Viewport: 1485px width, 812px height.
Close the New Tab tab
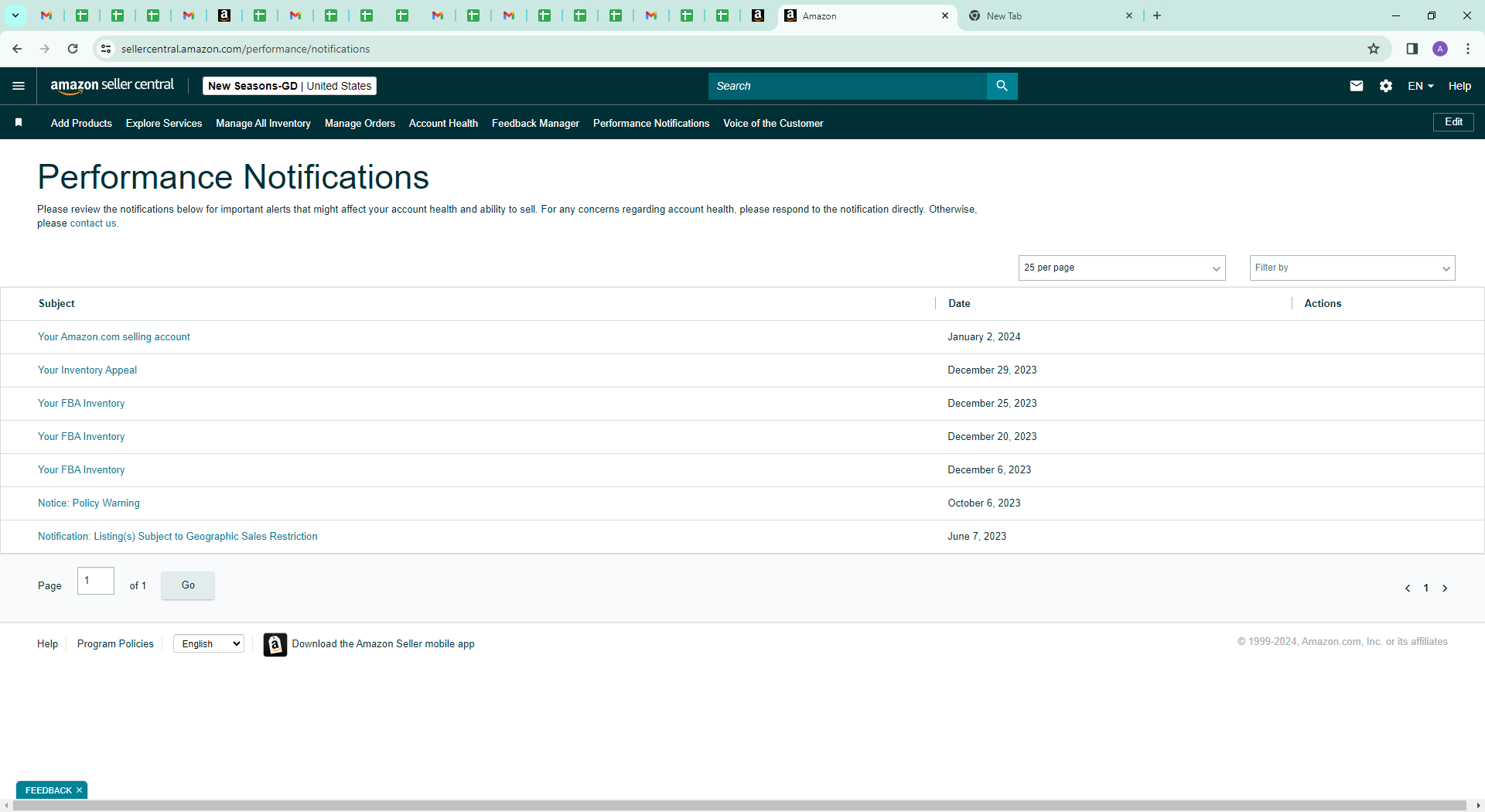coord(1129,15)
